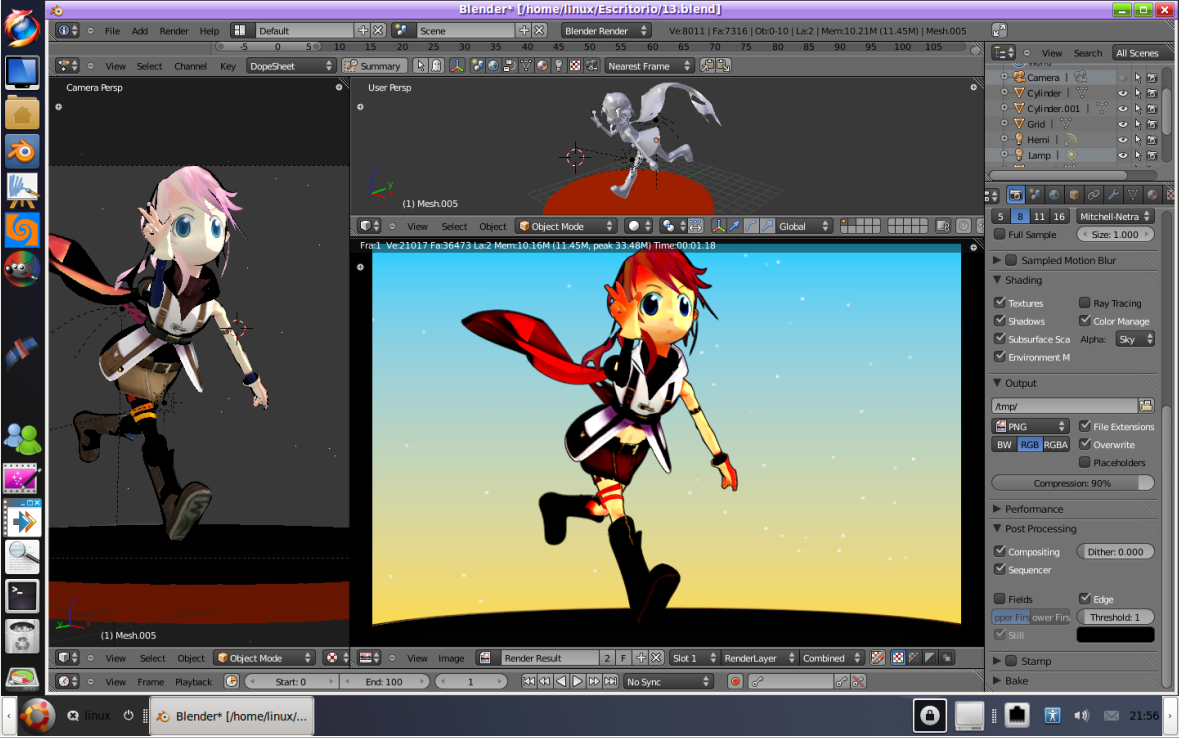Toggle the Edge checkbox
The height and width of the screenshot is (738, 1179).
pyautogui.click(x=1084, y=599)
